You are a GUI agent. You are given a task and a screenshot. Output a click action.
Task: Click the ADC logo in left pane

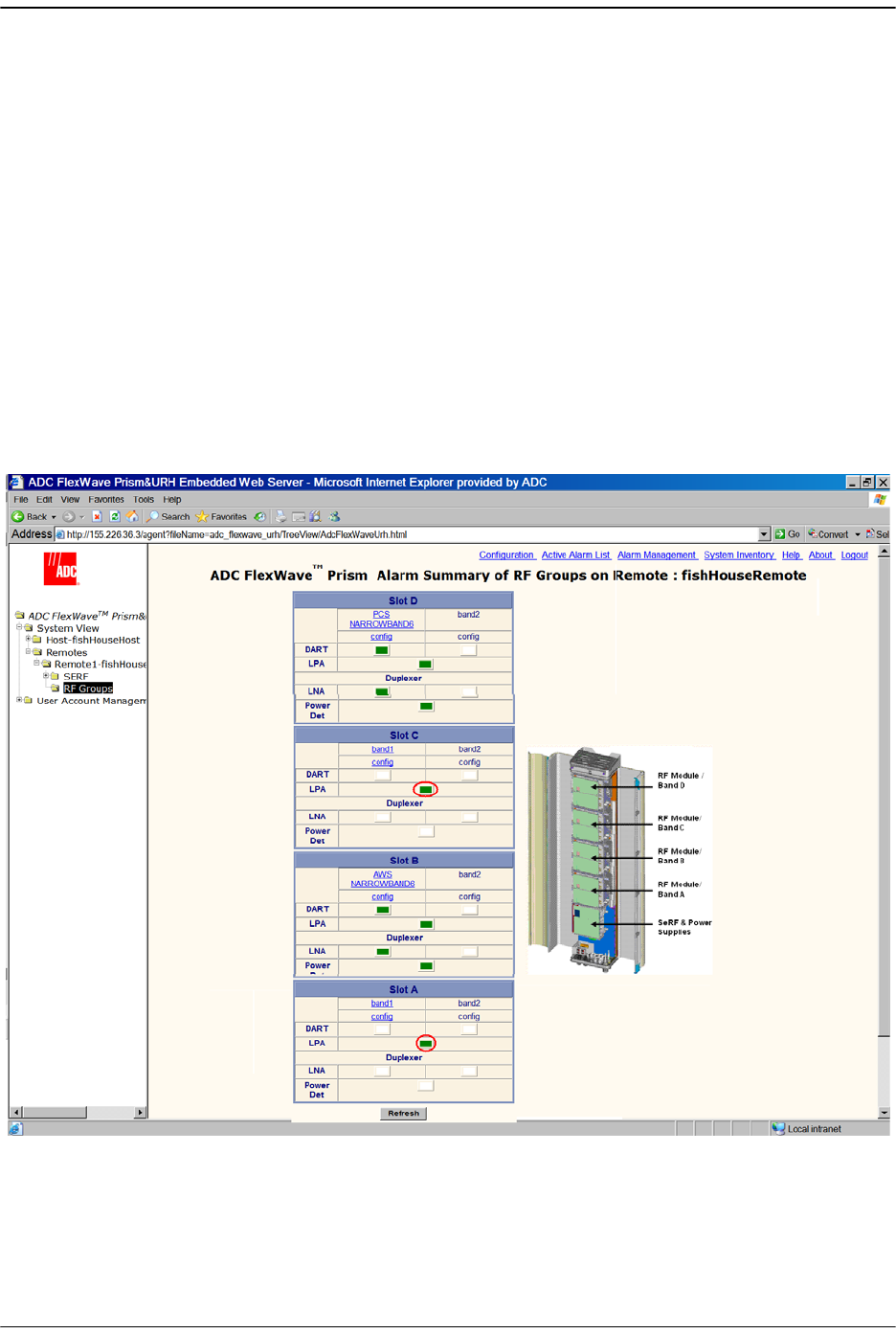60,569
